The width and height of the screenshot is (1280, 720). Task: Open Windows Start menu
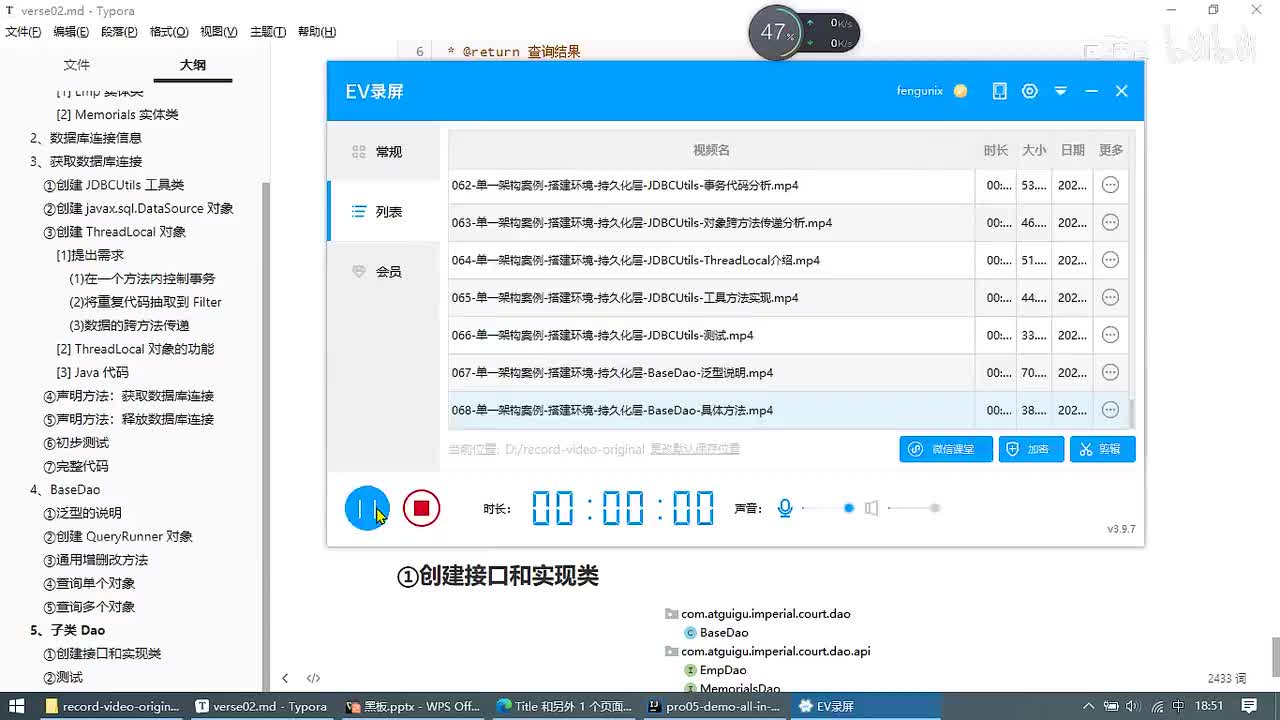tap(18, 706)
